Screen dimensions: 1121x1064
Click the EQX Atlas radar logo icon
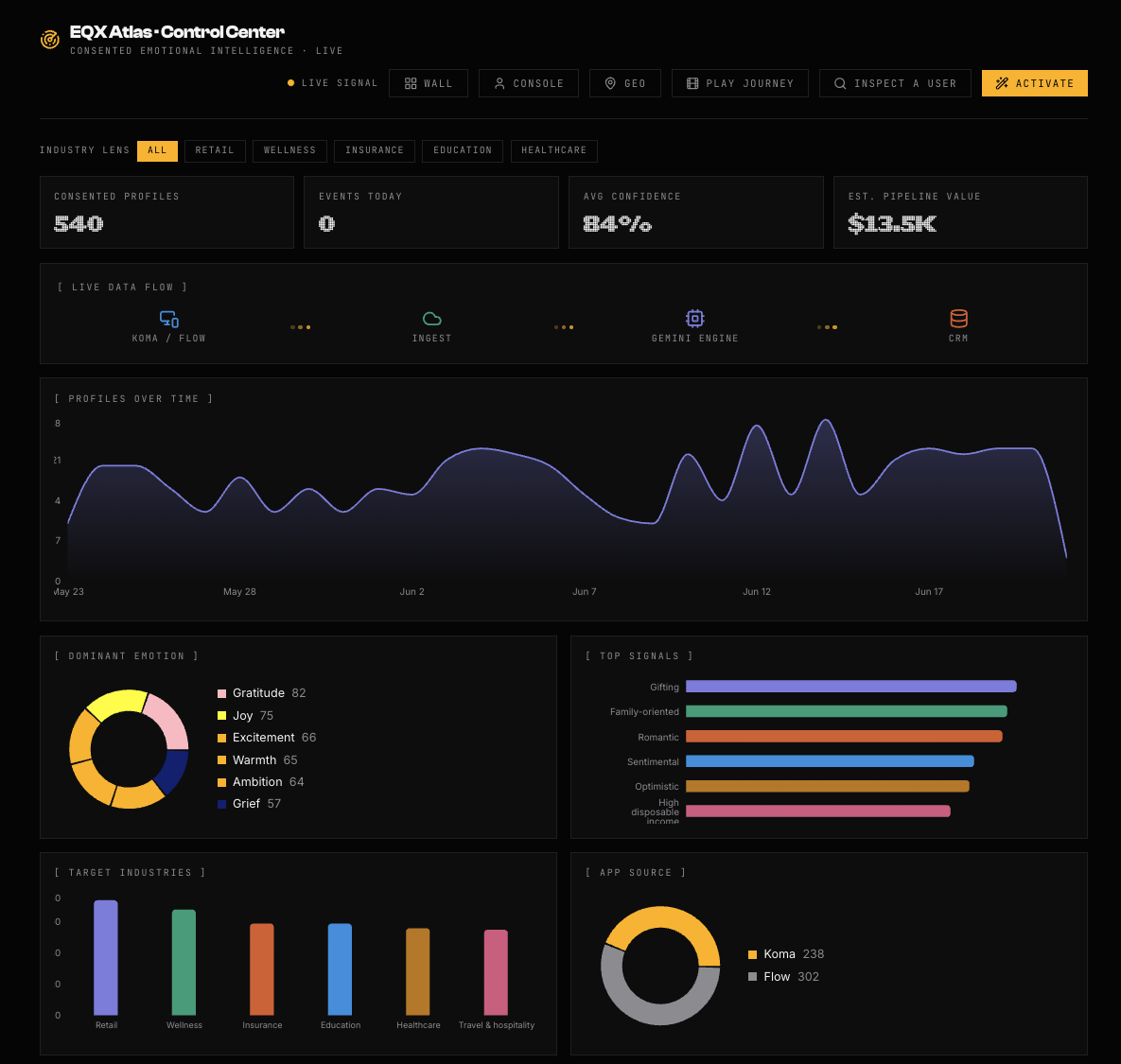pos(49,40)
